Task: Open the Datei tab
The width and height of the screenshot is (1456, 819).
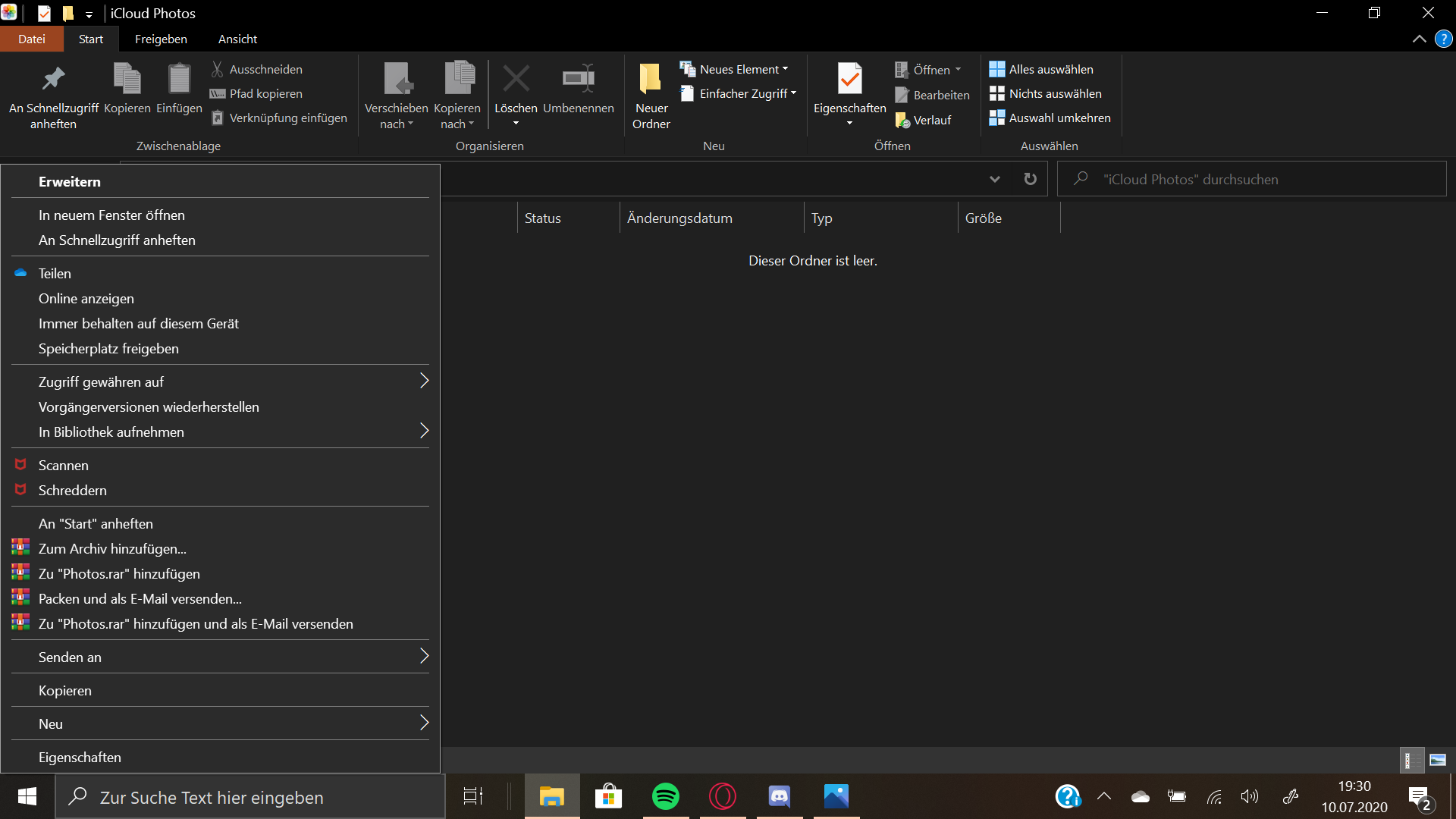Action: (32, 39)
